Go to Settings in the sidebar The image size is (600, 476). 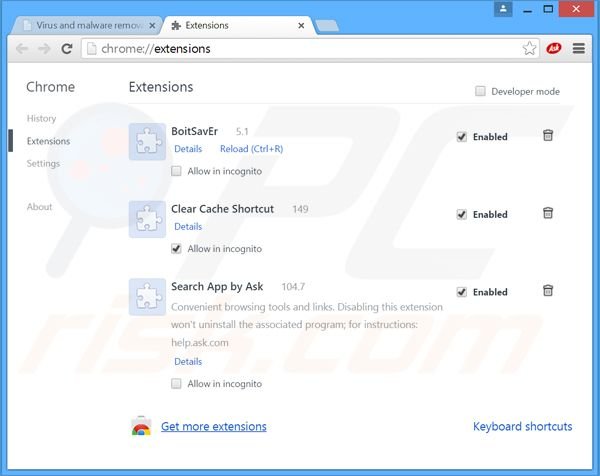point(43,163)
